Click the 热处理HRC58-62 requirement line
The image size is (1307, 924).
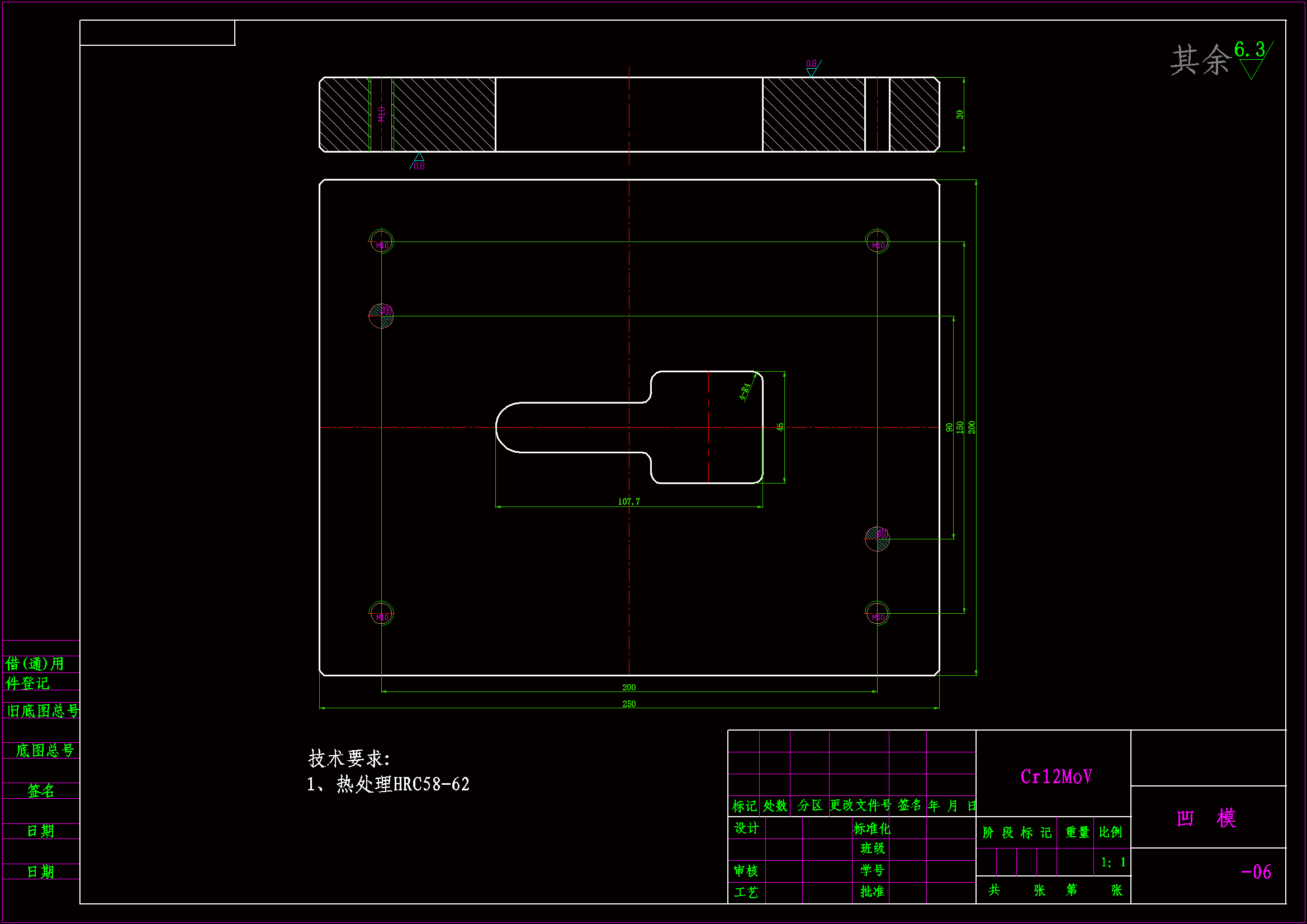(x=388, y=784)
